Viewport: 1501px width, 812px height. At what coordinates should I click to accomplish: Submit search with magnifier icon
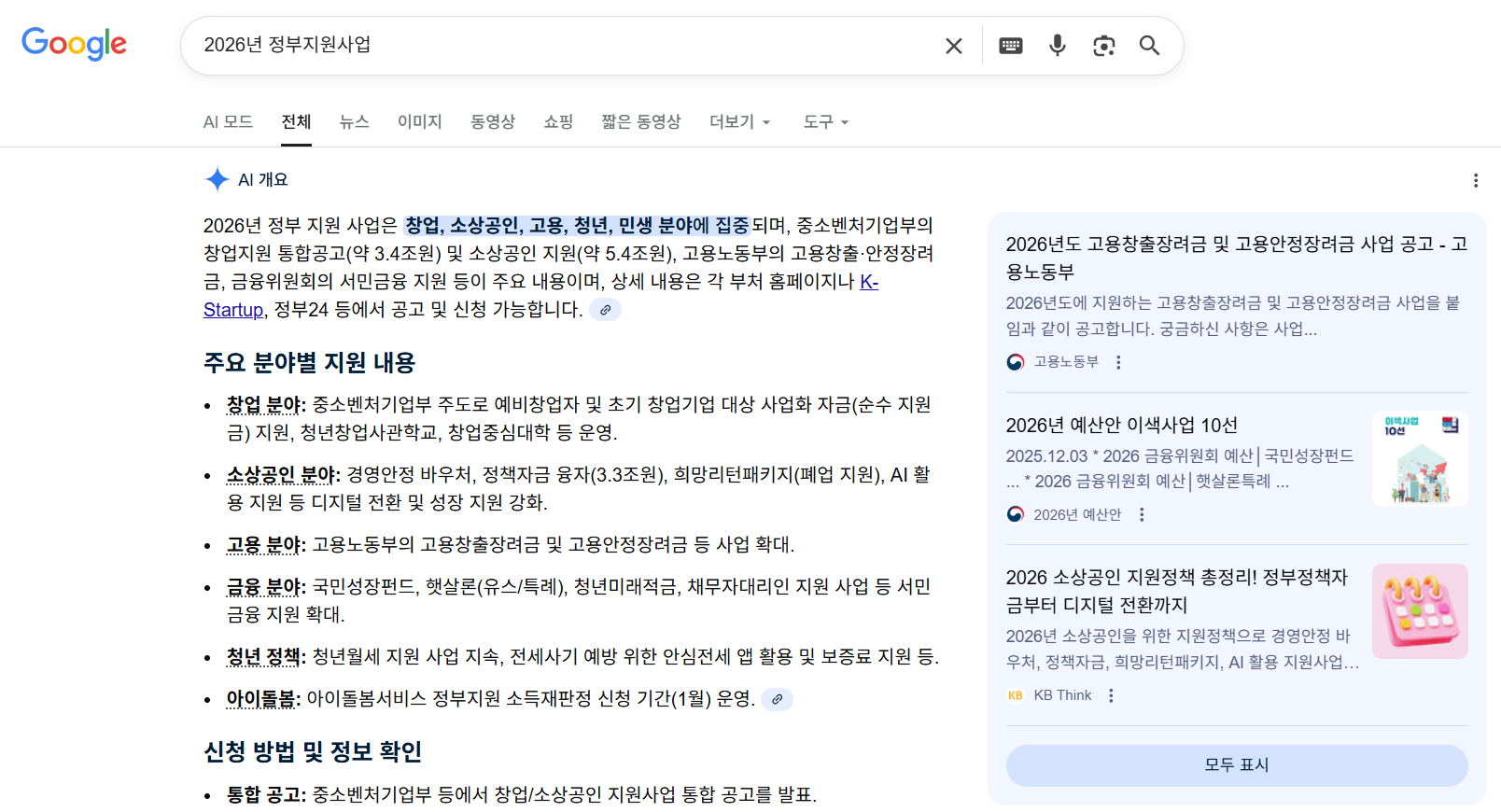tap(1149, 46)
